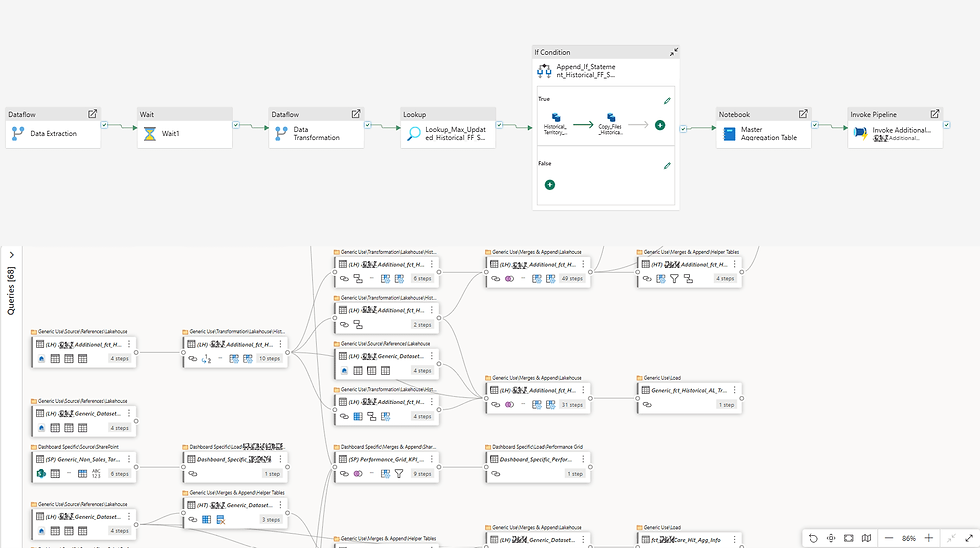The height and width of the screenshot is (548, 980).
Task: Select the Data Extraction branch icon
Action: pyautogui.click(x=18, y=133)
